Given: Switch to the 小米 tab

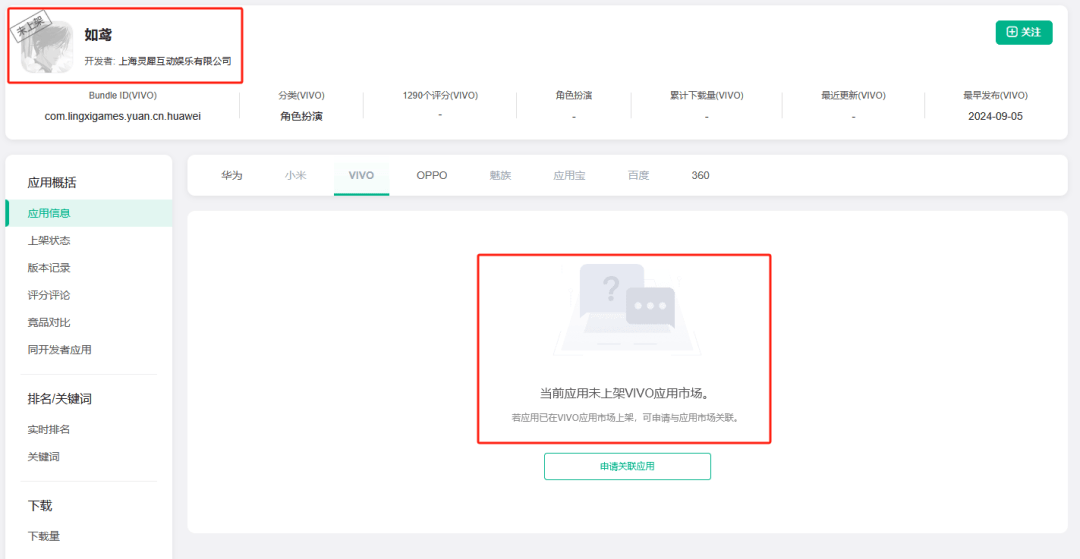Looking at the screenshot, I should (x=295, y=176).
